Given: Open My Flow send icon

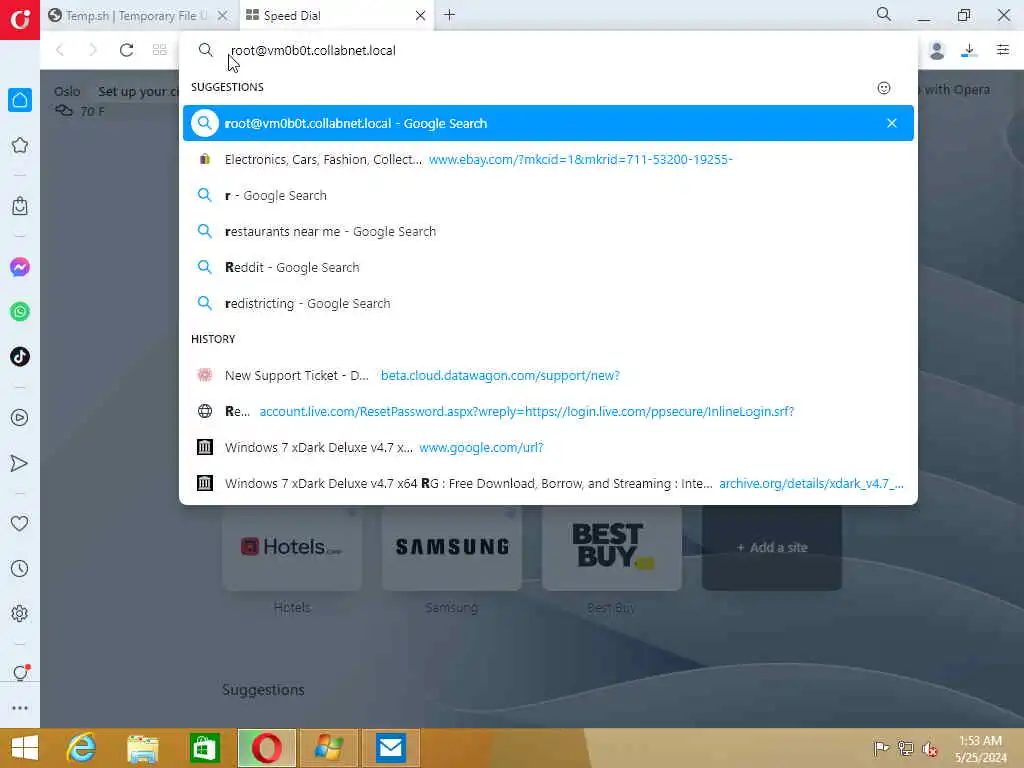Looking at the screenshot, I should pyautogui.click(x=20, y=463).
